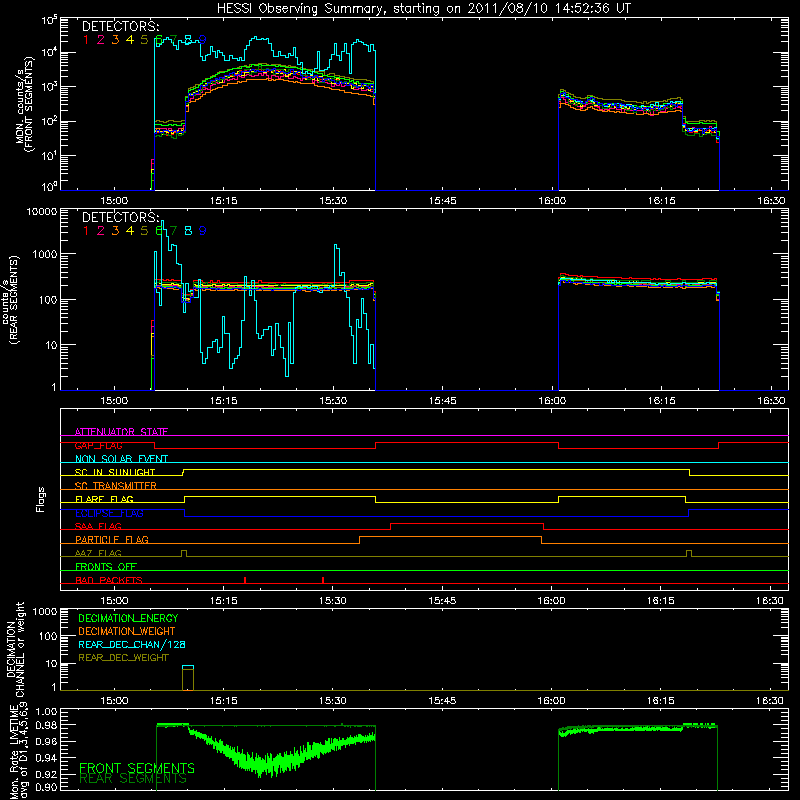Click yellow detector 4 in rear segments legend
Screen dimensions: 800x800
coord(130,231)
